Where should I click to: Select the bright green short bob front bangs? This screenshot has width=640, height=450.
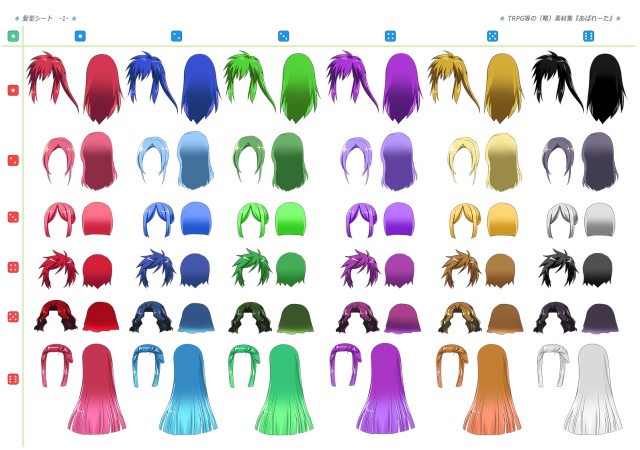coord(253,221)
